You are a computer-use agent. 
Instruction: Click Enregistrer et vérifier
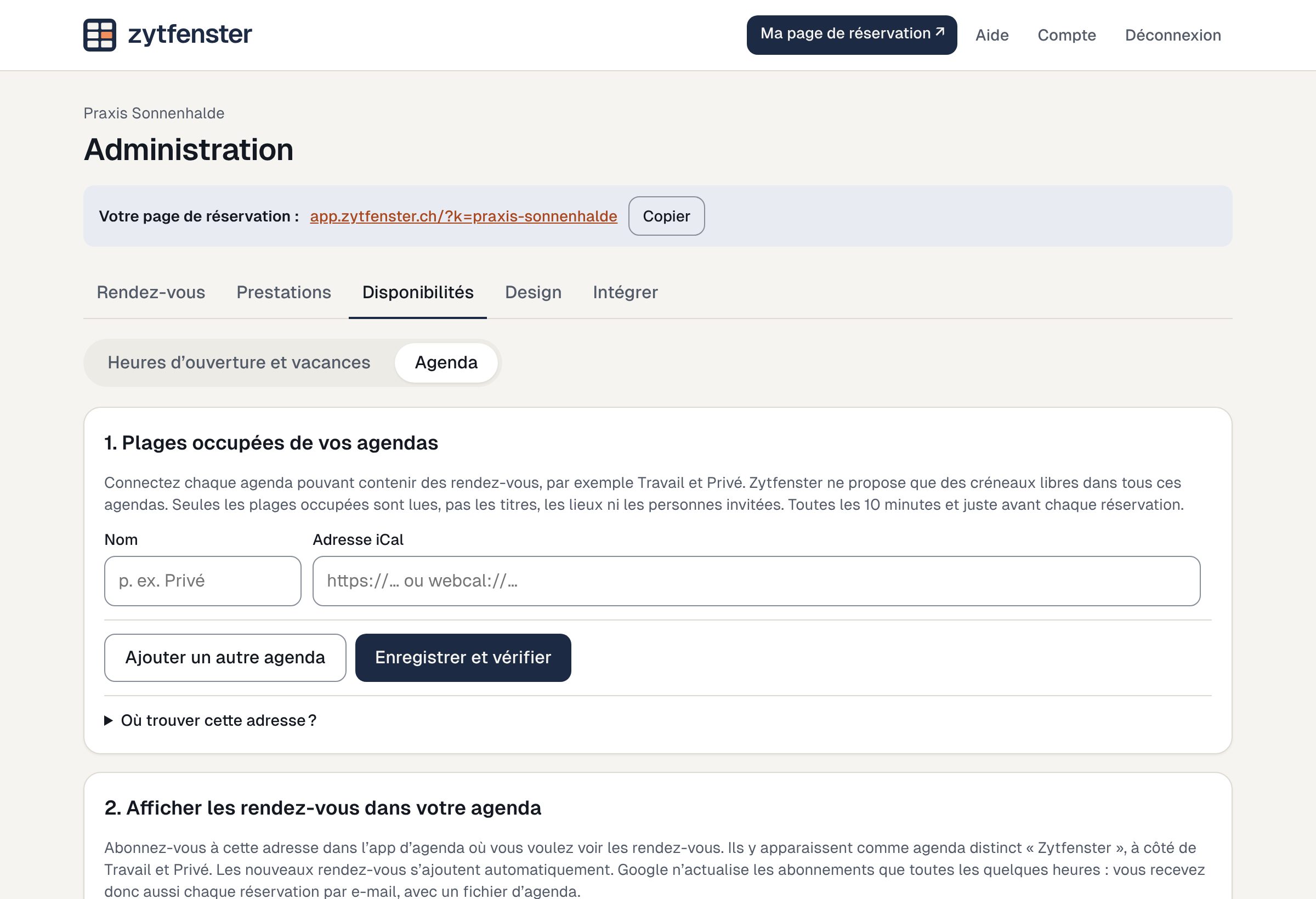pos(463,658)
